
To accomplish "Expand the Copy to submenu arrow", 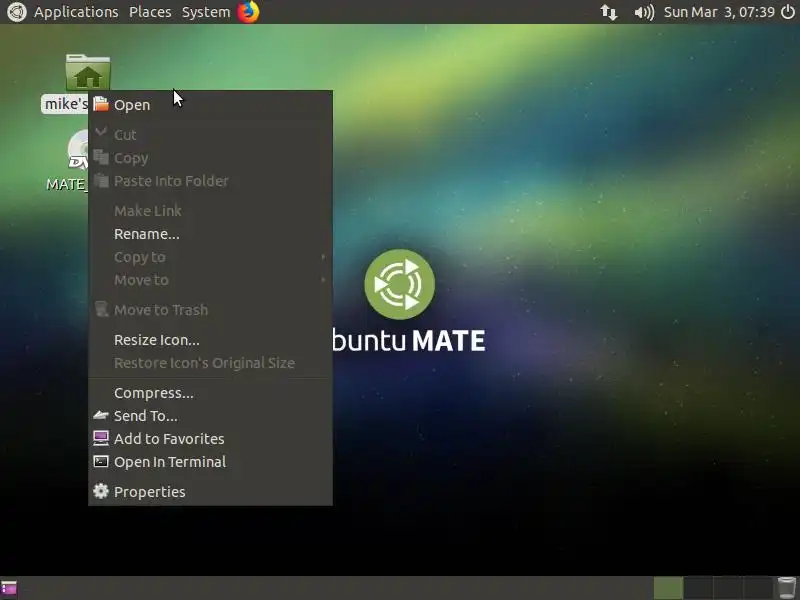I will (323, 257).
